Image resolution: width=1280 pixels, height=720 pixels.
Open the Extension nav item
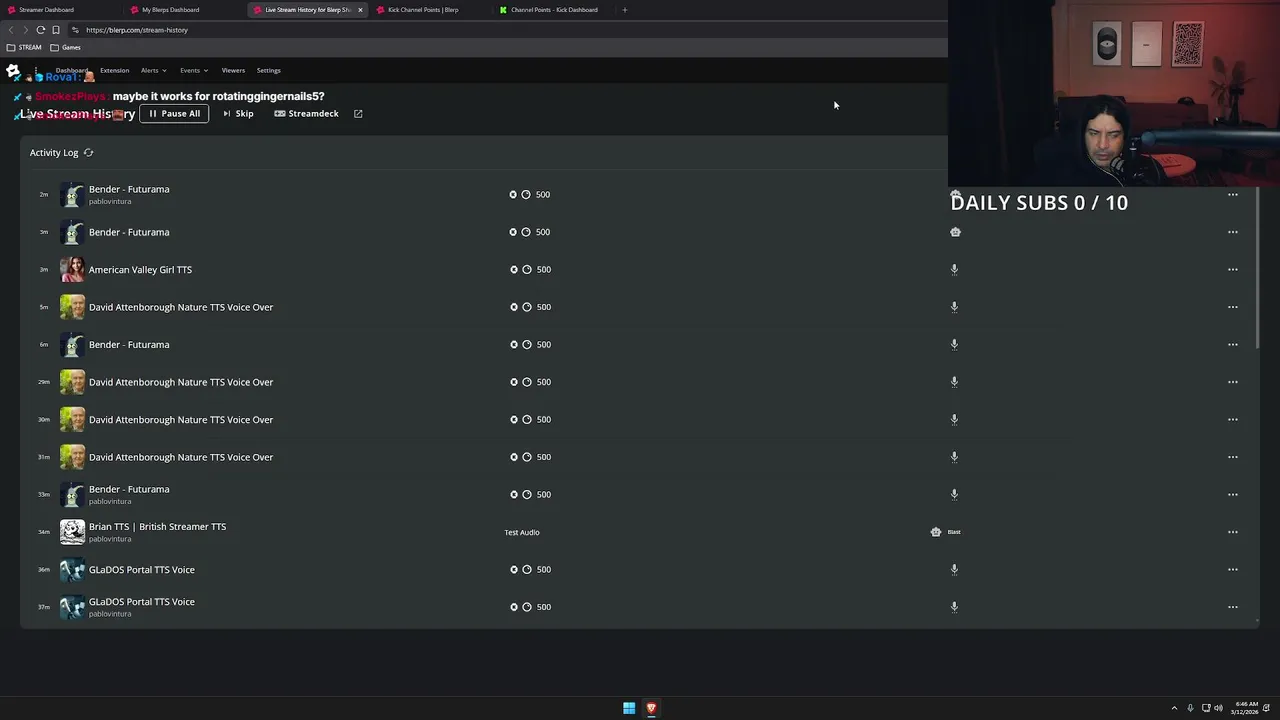tap(114, 71)
